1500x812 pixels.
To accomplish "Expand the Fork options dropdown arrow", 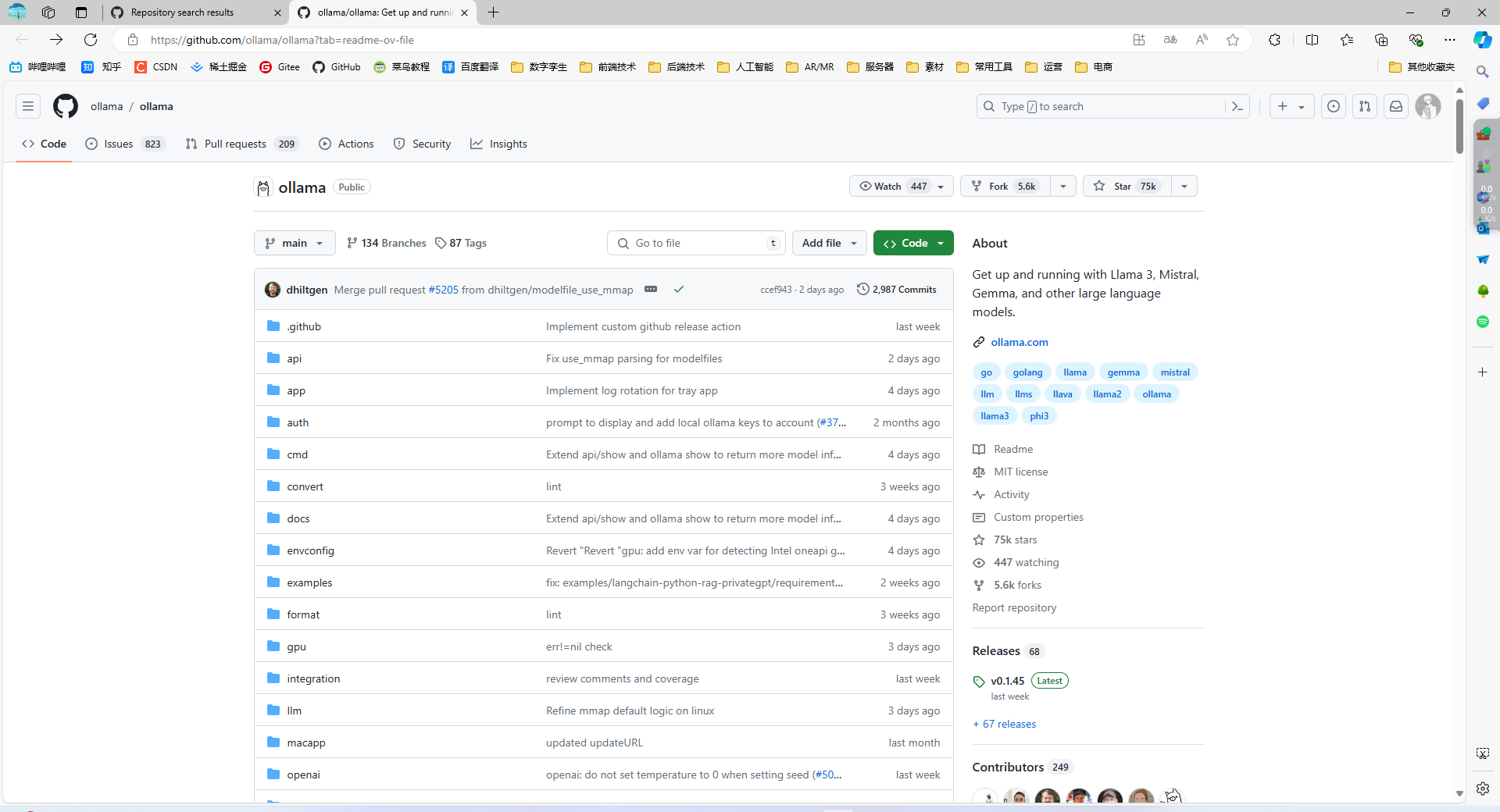I will (1063, 186).
